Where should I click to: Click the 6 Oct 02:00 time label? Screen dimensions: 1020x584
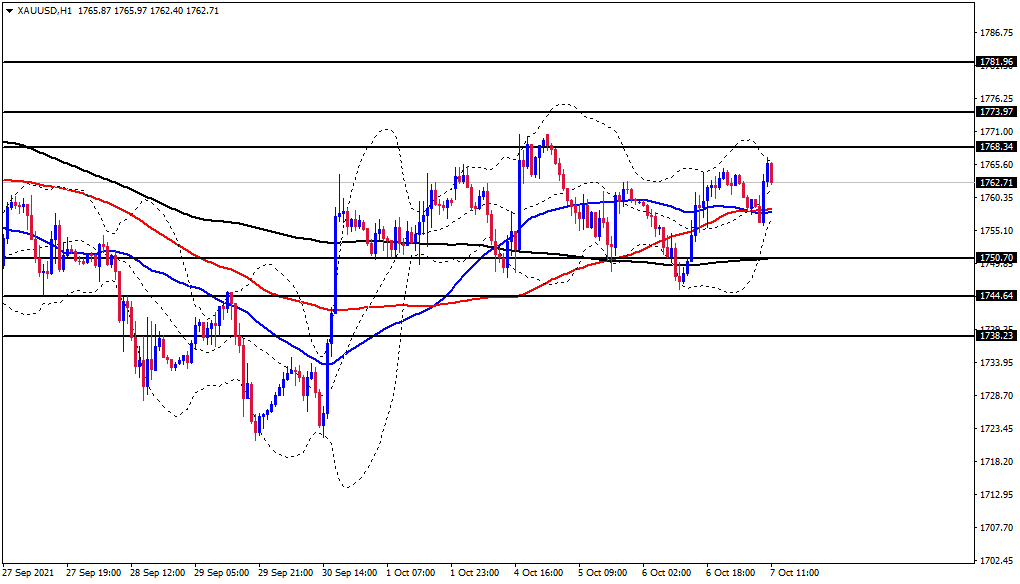(x=667, y=573)
